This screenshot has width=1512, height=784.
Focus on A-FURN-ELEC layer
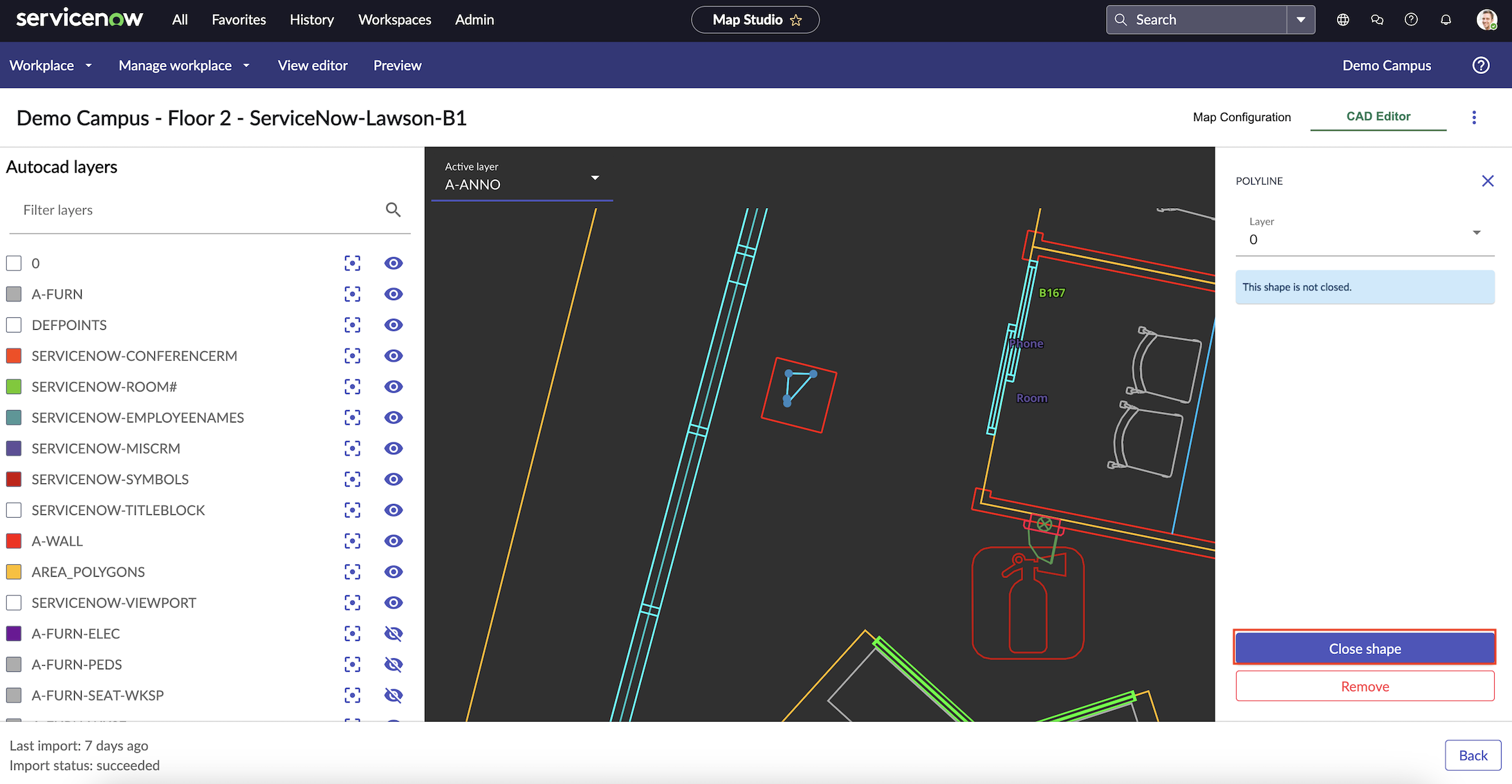[x=352, y=634]
